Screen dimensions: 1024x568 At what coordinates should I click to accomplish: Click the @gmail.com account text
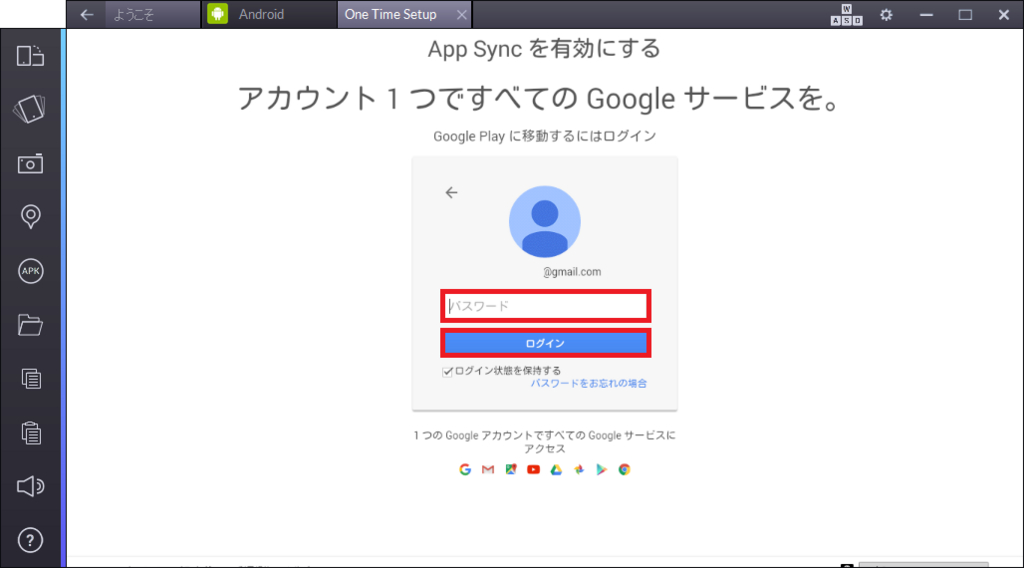572,272
